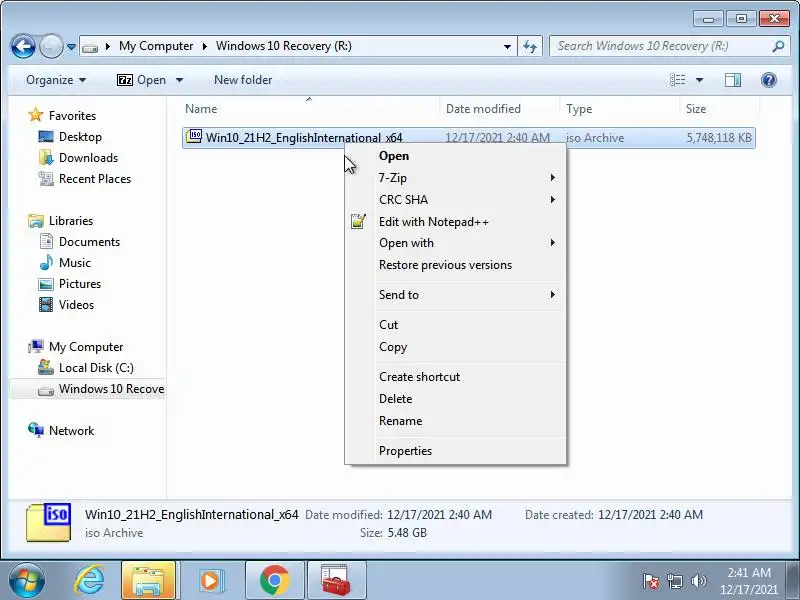The height and width of the screenshot is (600, 800).
Task: Click the Action Center flag tray icon
Action: pos(651,581)
